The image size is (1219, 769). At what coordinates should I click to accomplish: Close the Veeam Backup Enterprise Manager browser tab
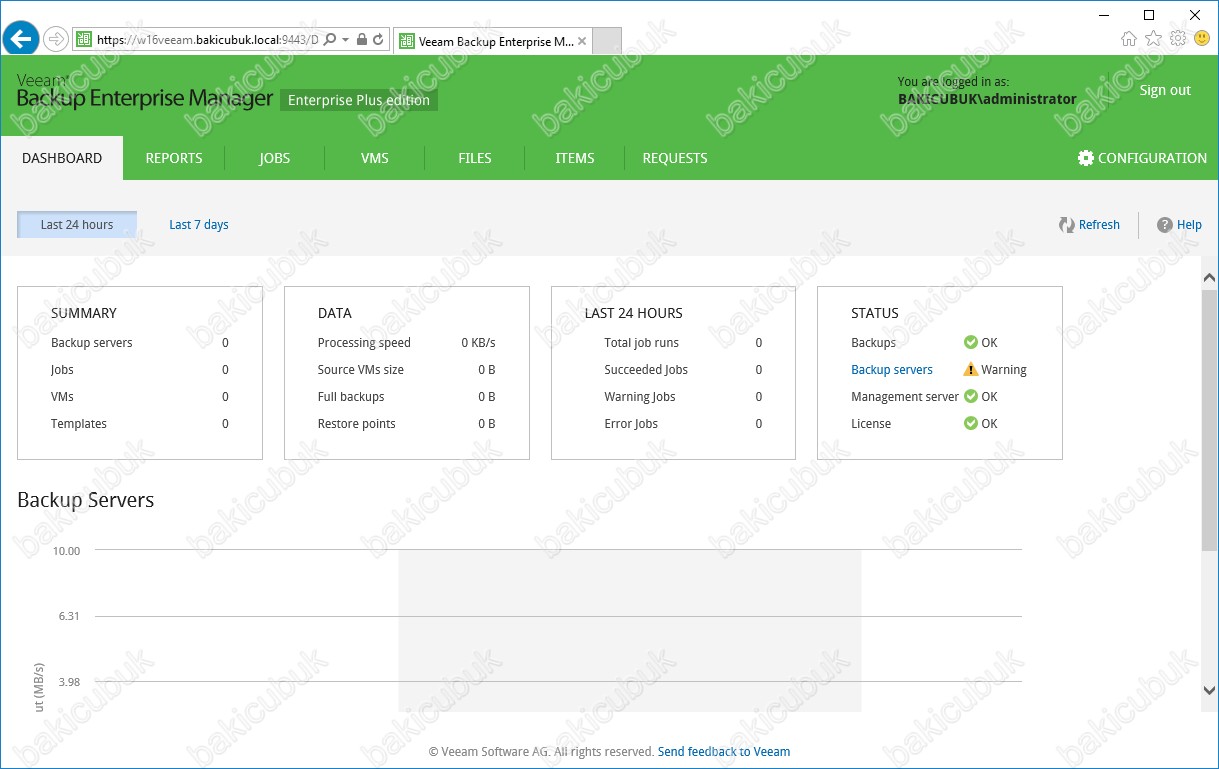(584, 42)
